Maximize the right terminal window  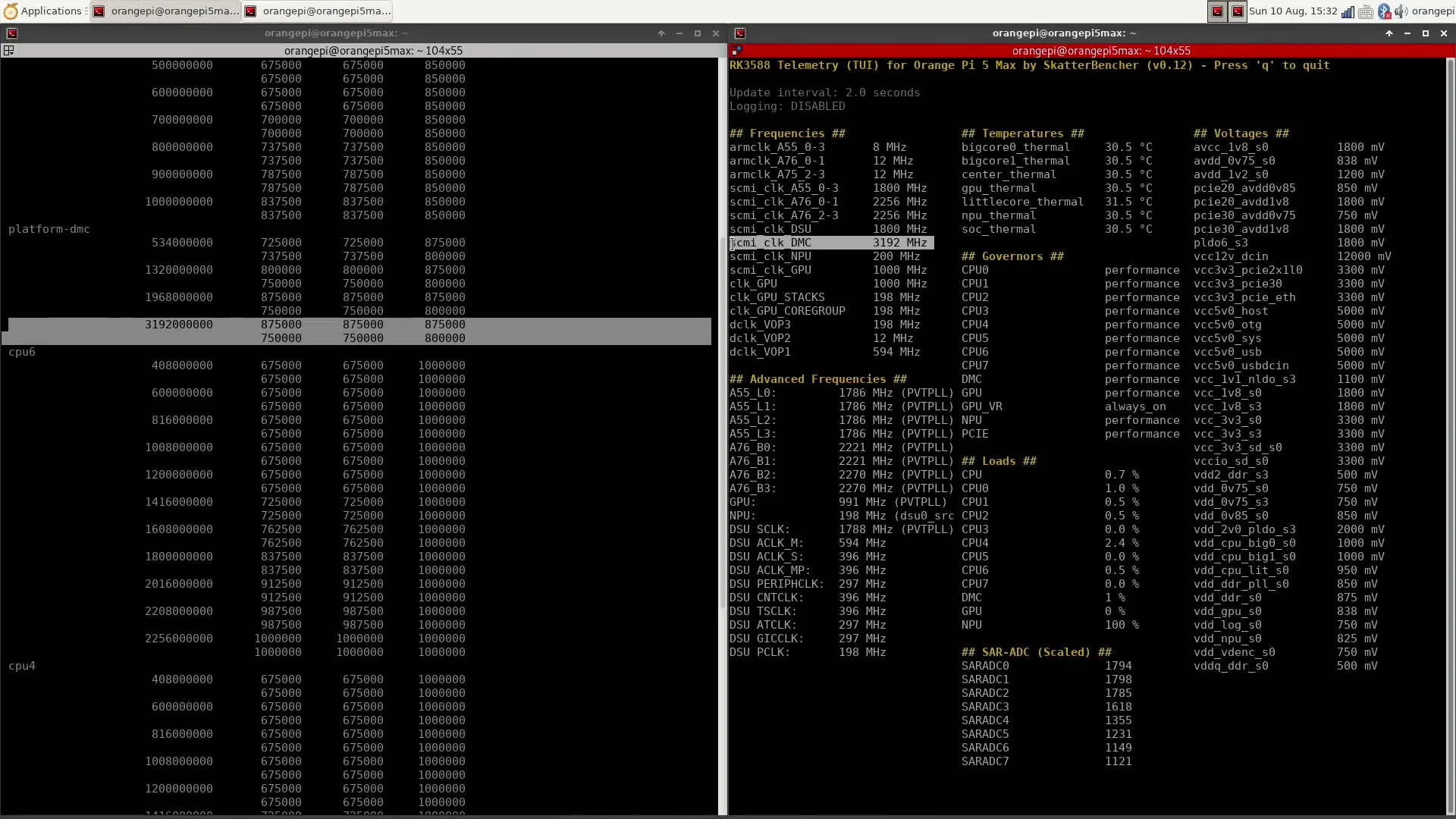point(1426,33)
